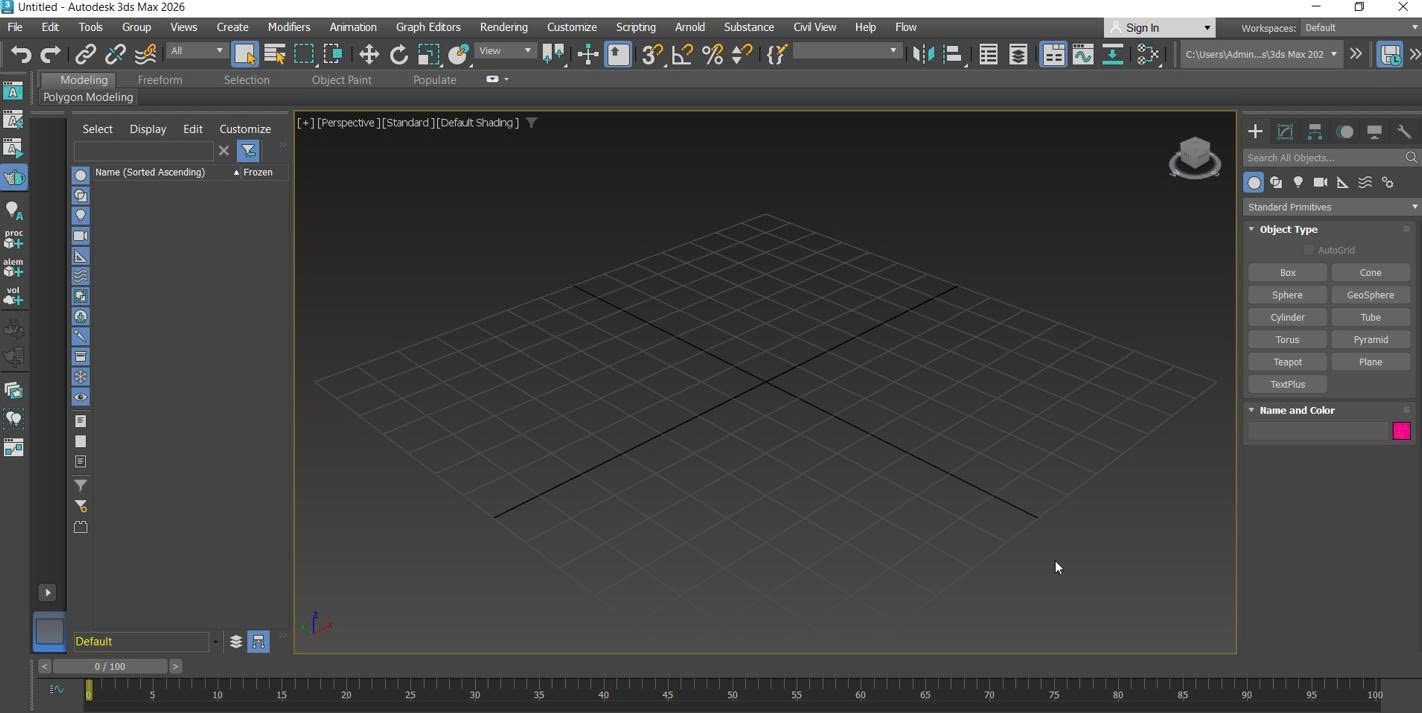Screen dimensions: 1422x713
Task: Show Lights category in Create panel
Action: click(1298, 183)
